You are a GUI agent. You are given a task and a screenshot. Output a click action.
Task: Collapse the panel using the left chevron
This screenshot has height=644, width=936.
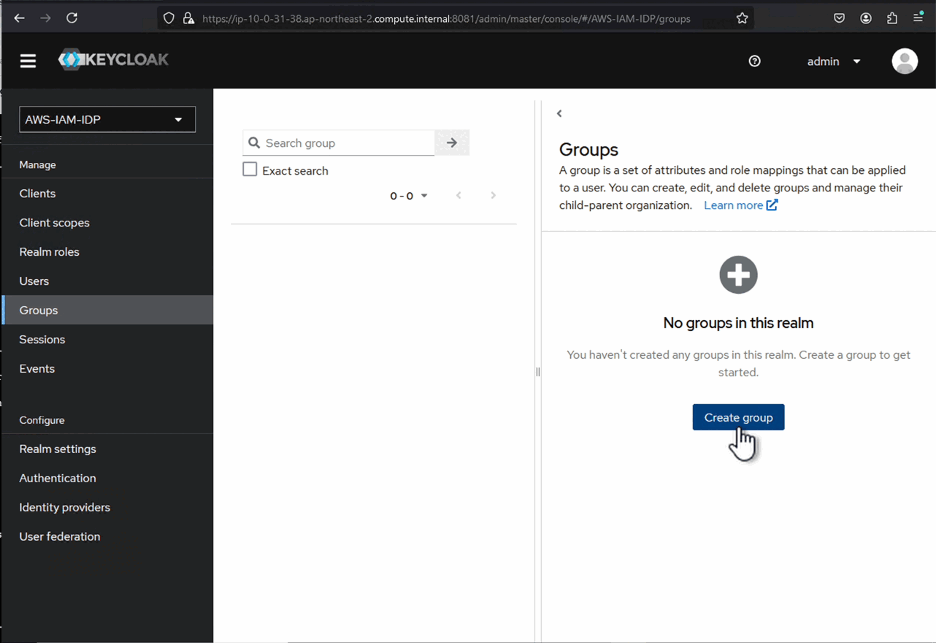pyautogui.click(x=559, y=113)
